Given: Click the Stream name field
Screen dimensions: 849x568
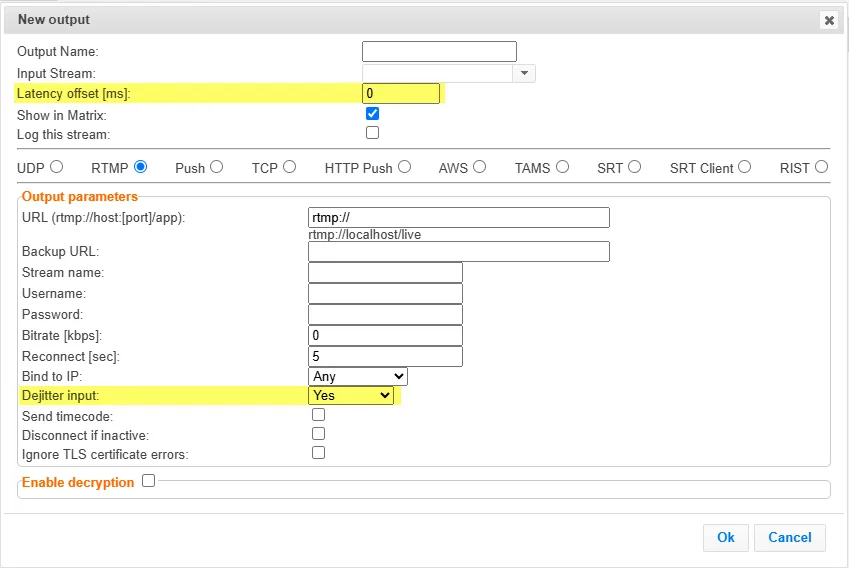Looking at the screenshot, I should point(385,272).
